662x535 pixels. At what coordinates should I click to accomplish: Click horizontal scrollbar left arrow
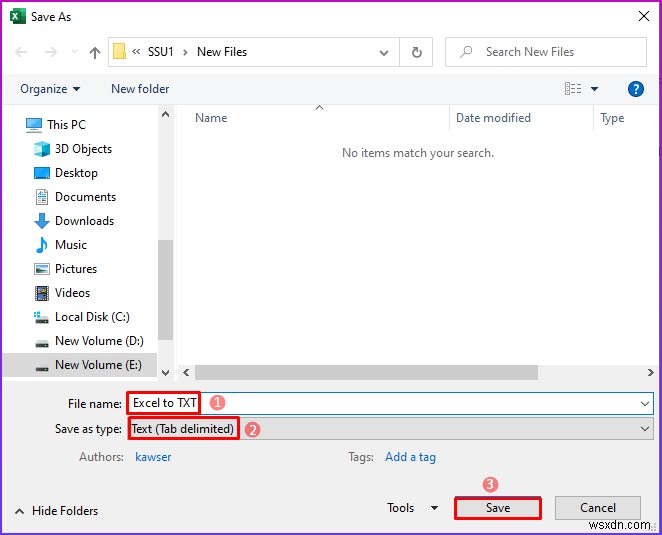point(186,373)
